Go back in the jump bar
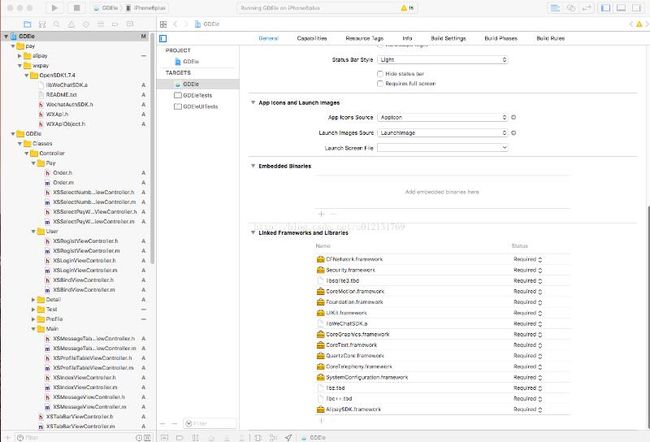 pyautogui.click(x=175, y=24)
